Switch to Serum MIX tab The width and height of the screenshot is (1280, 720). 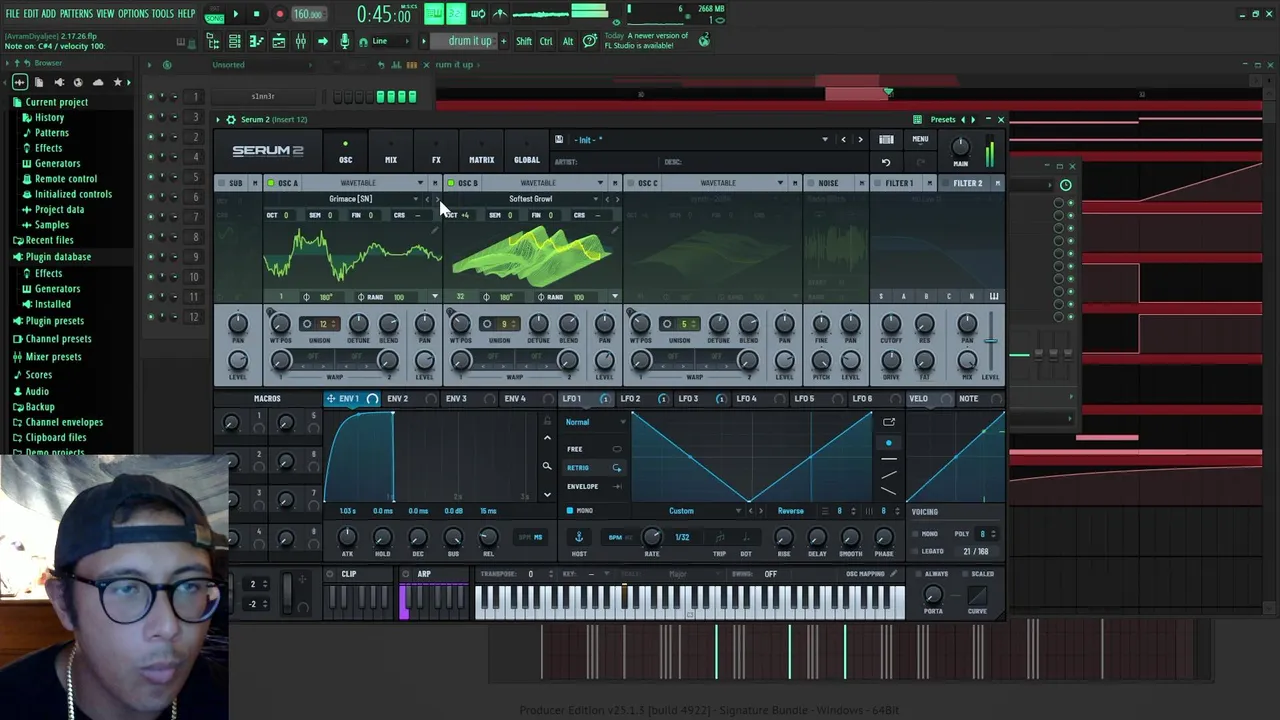click(391, 151)
